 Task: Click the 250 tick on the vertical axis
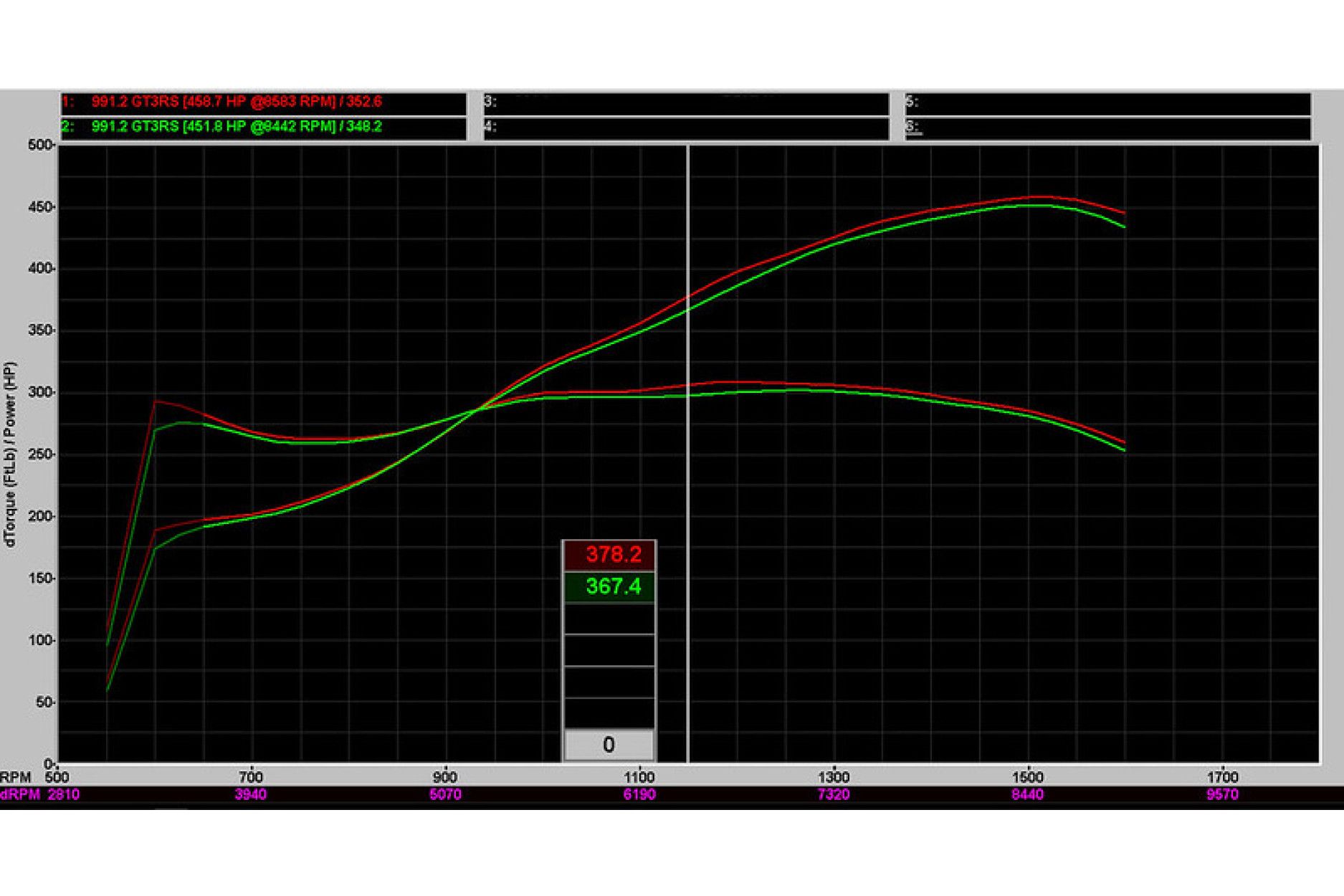(x=40, y=454)
